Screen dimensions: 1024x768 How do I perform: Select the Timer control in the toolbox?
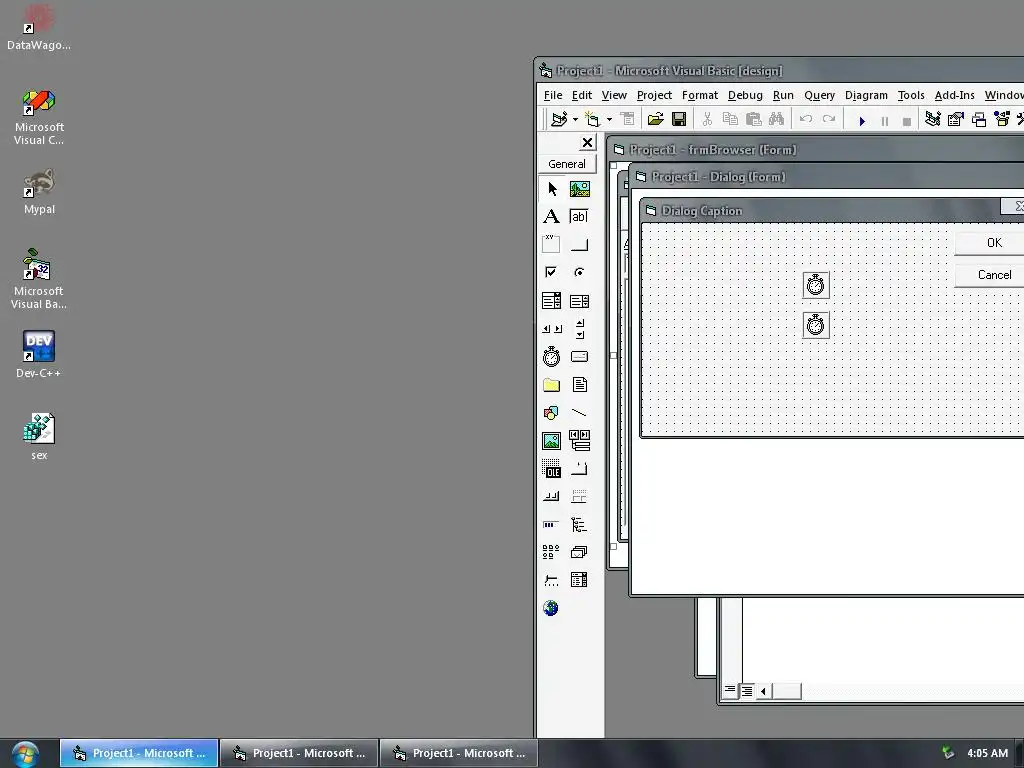click(x=552, y=357)
